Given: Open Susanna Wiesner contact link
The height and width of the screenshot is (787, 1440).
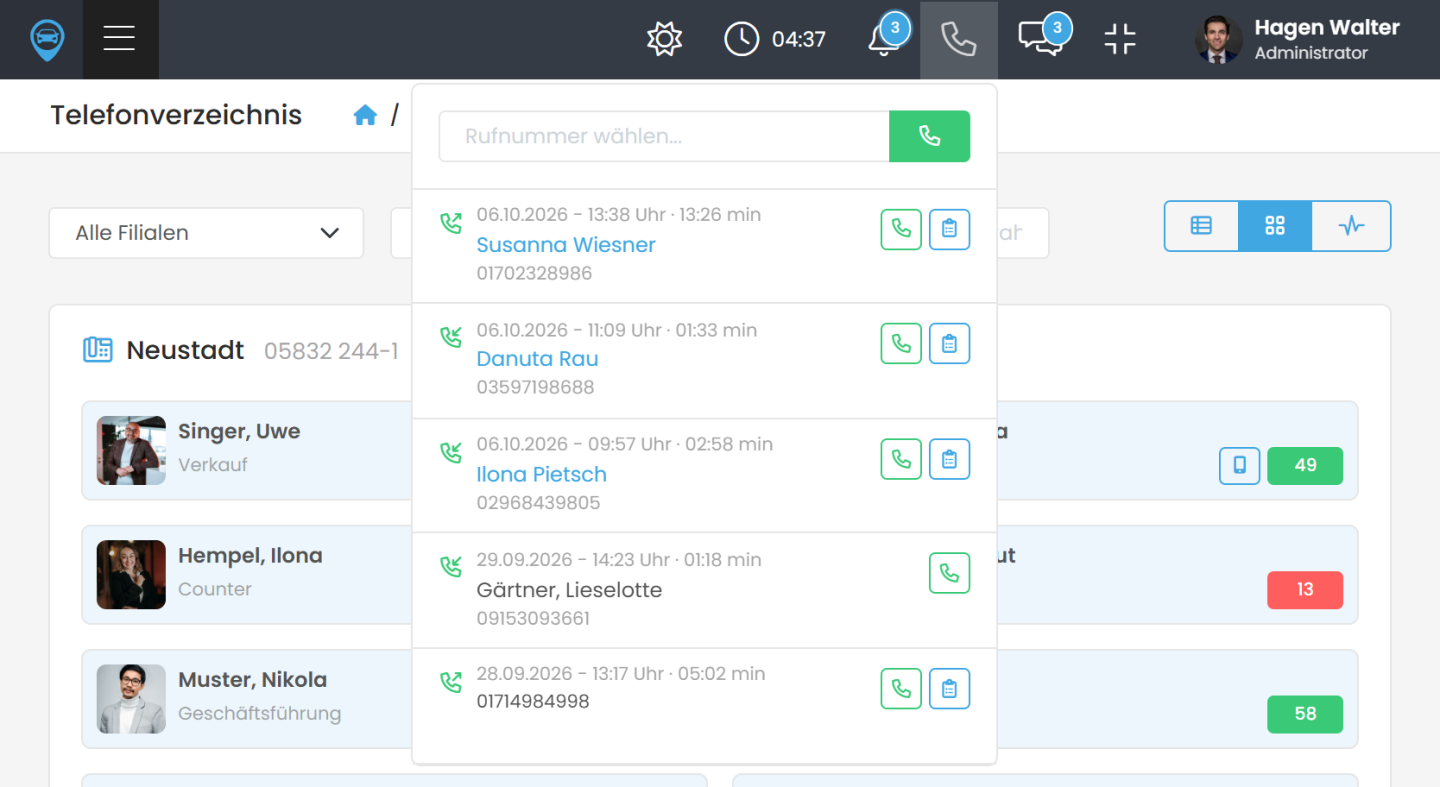Looking at the screenshot, I should pos(566,245).
